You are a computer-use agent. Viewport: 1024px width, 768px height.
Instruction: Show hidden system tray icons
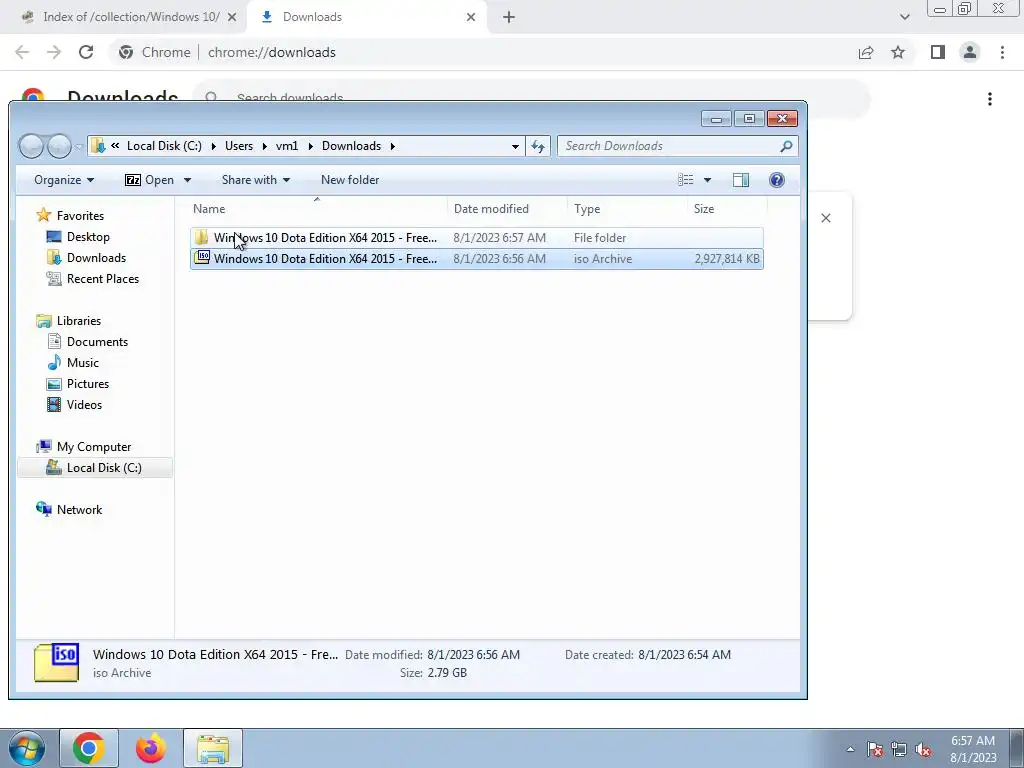(x=850, y=749)
